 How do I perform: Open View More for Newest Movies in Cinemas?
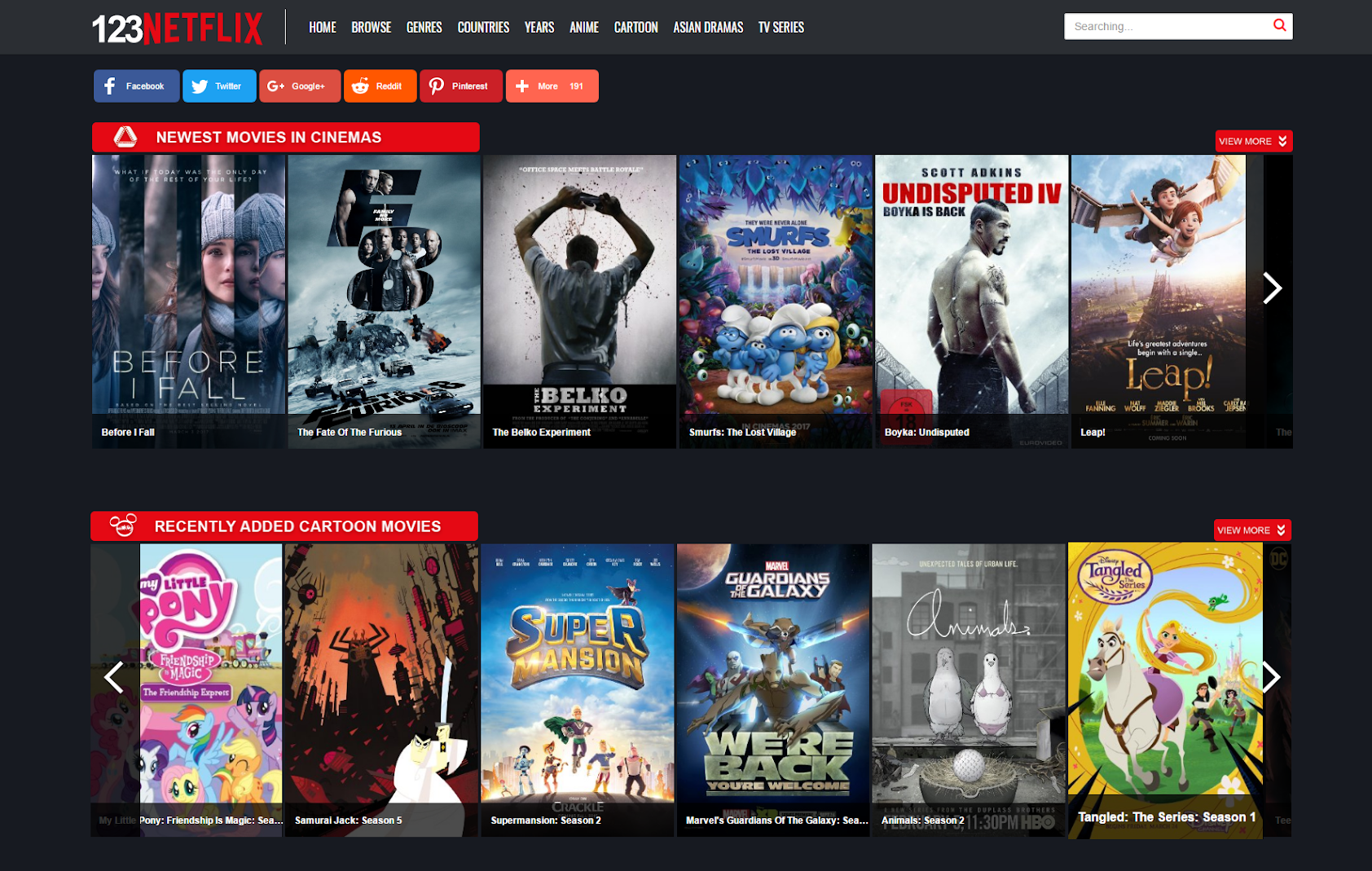tap(1252, 140)
